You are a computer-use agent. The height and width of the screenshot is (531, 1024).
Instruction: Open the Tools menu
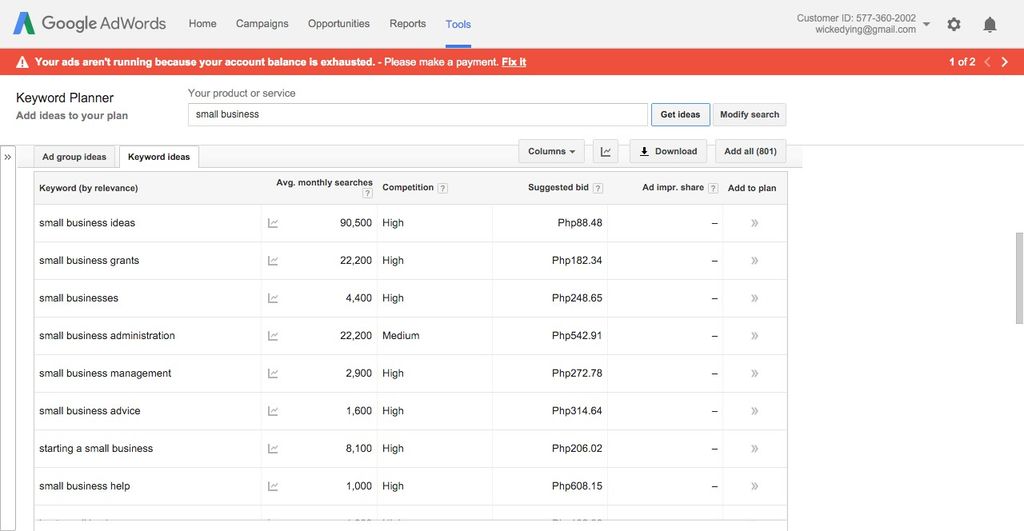click(458, 24)
